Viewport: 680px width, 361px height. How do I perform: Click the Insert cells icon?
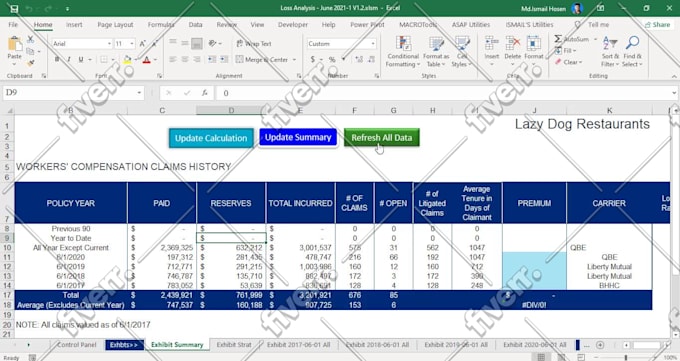(491, 44)
